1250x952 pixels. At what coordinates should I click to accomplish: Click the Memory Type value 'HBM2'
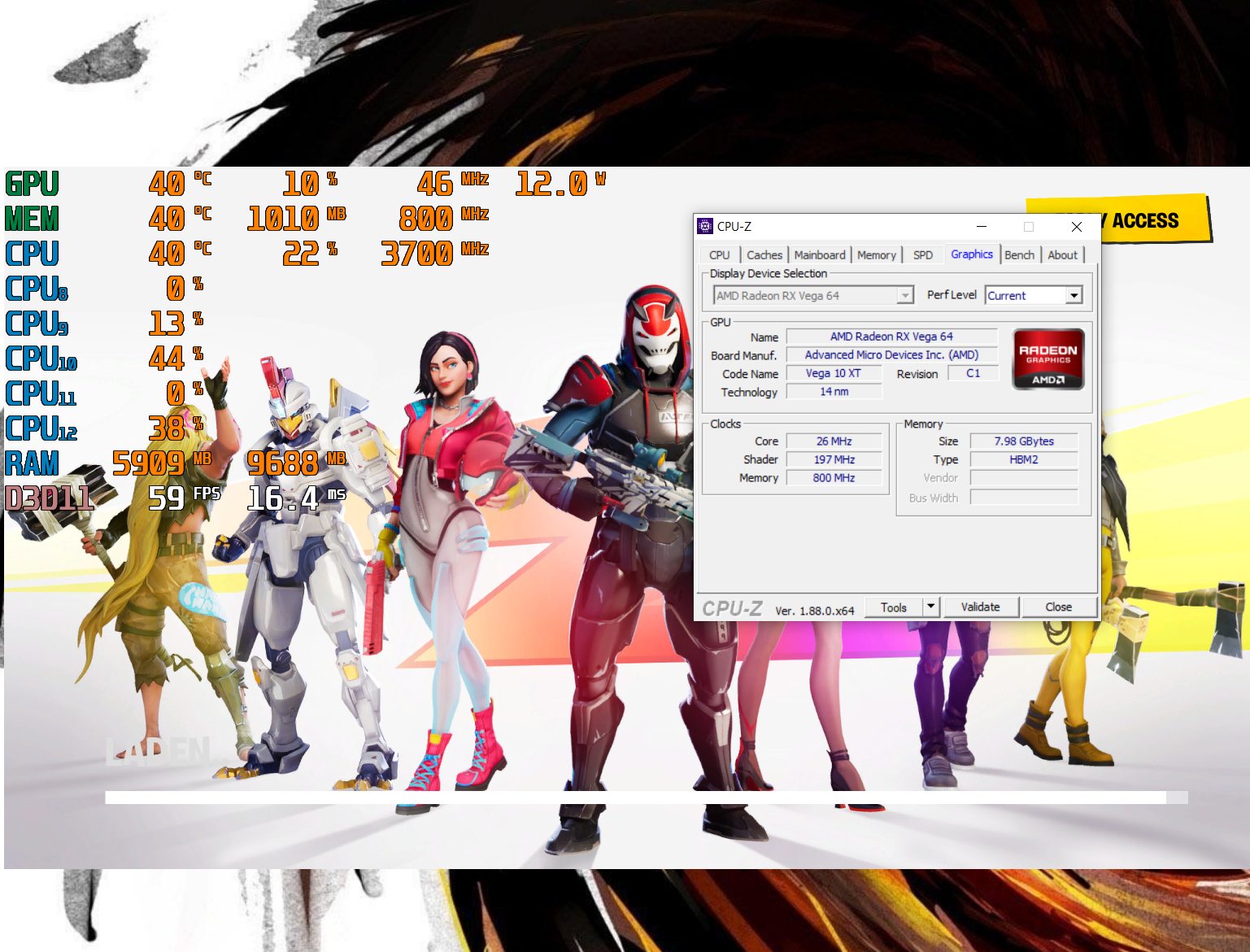pyautogui.click(x=1024, y=459)
